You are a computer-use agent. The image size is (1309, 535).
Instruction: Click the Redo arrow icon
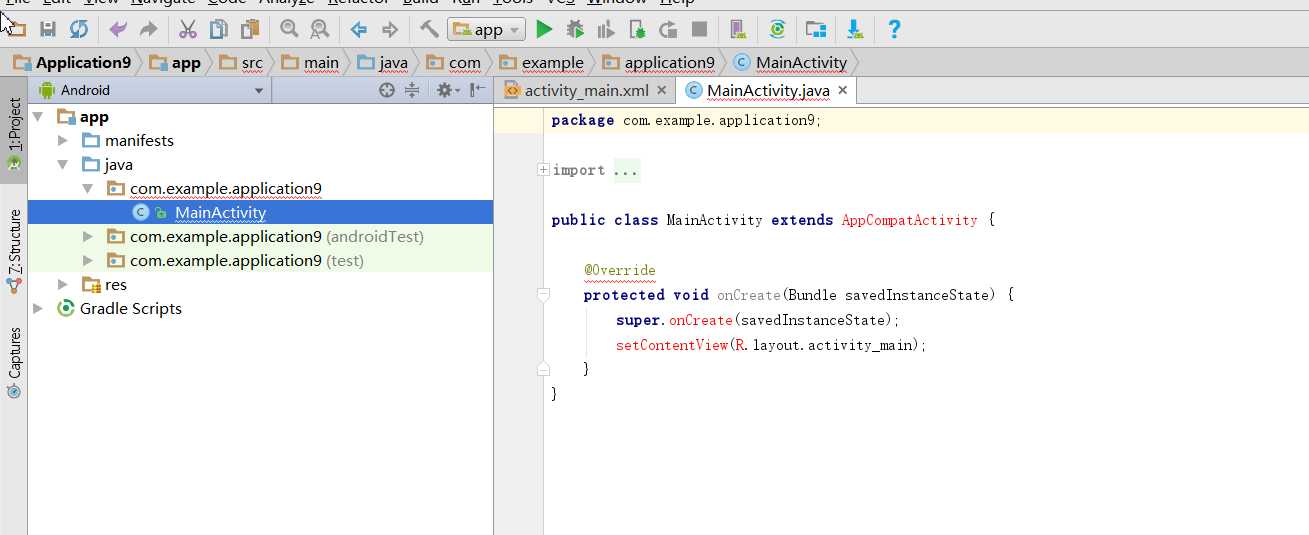tap(148, 29)
